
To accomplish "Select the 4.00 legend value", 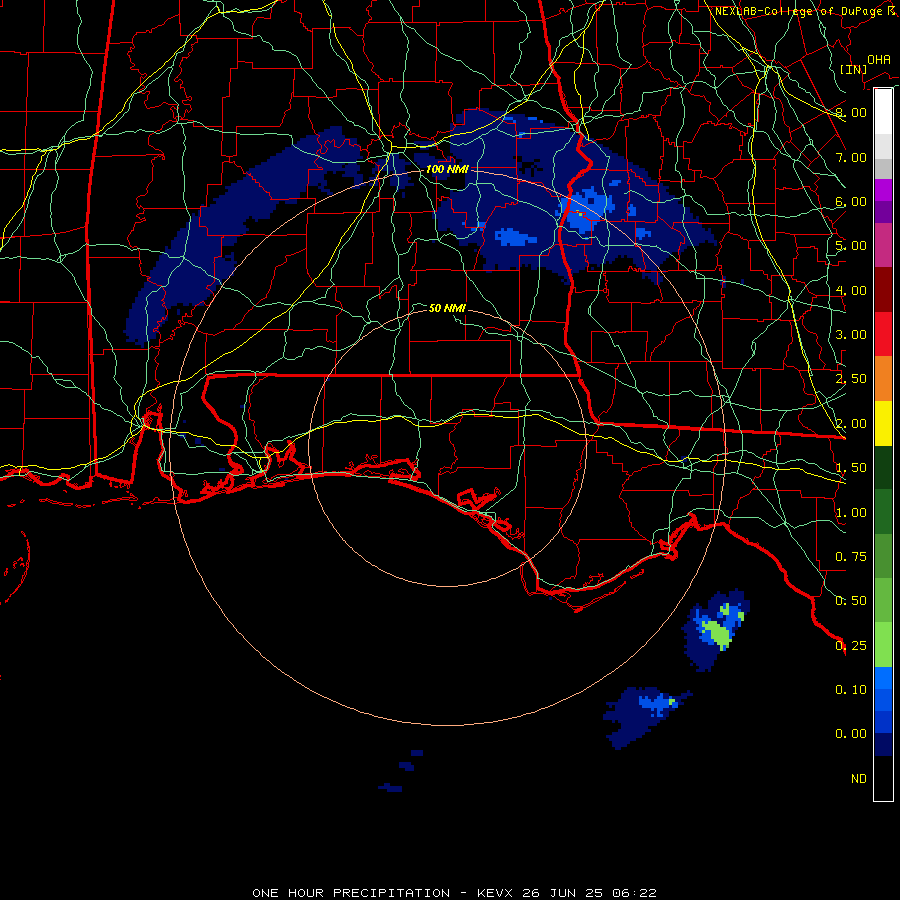I will click(x=851, y=290).
